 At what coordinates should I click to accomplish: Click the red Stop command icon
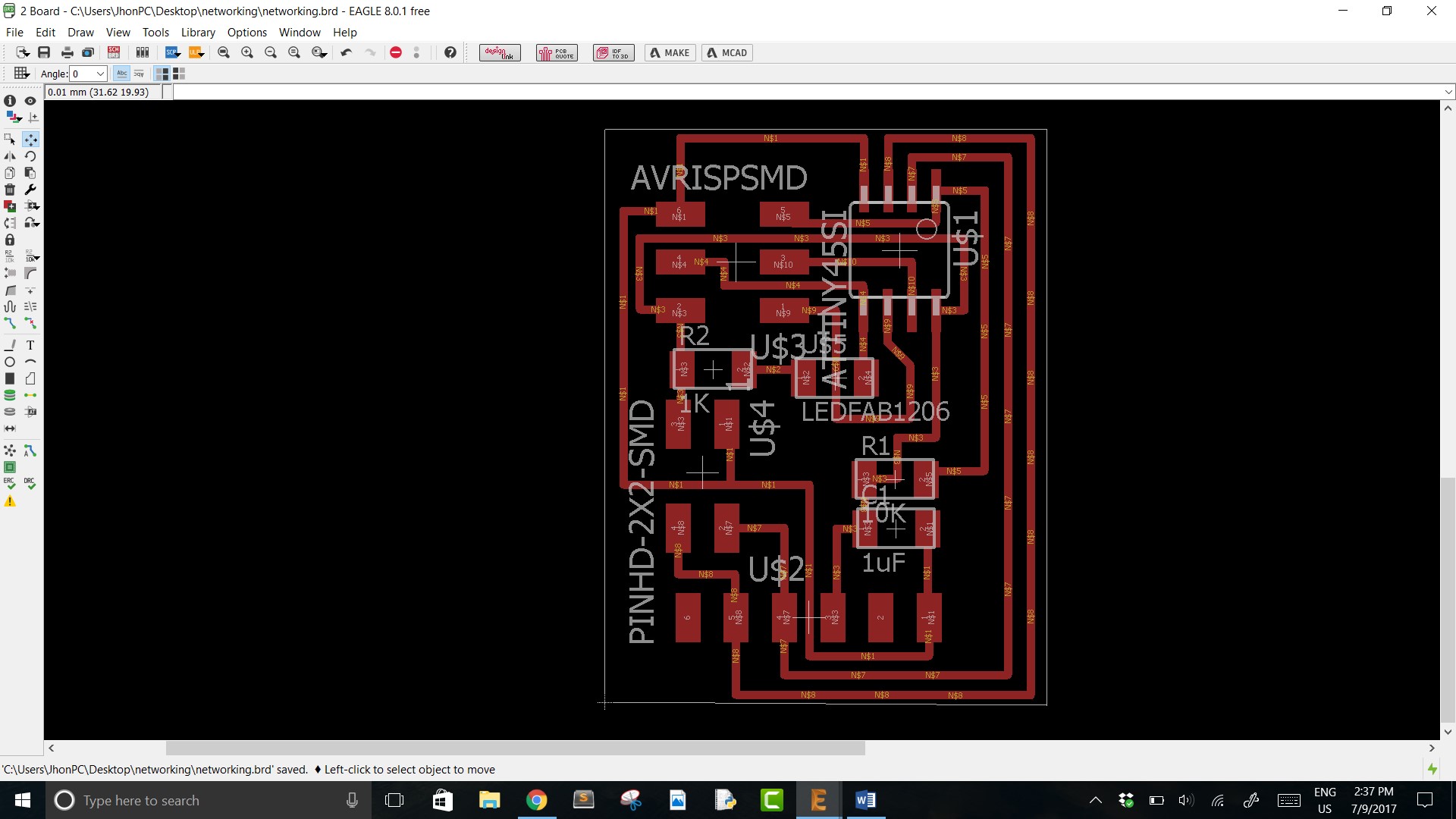point(396,52)
